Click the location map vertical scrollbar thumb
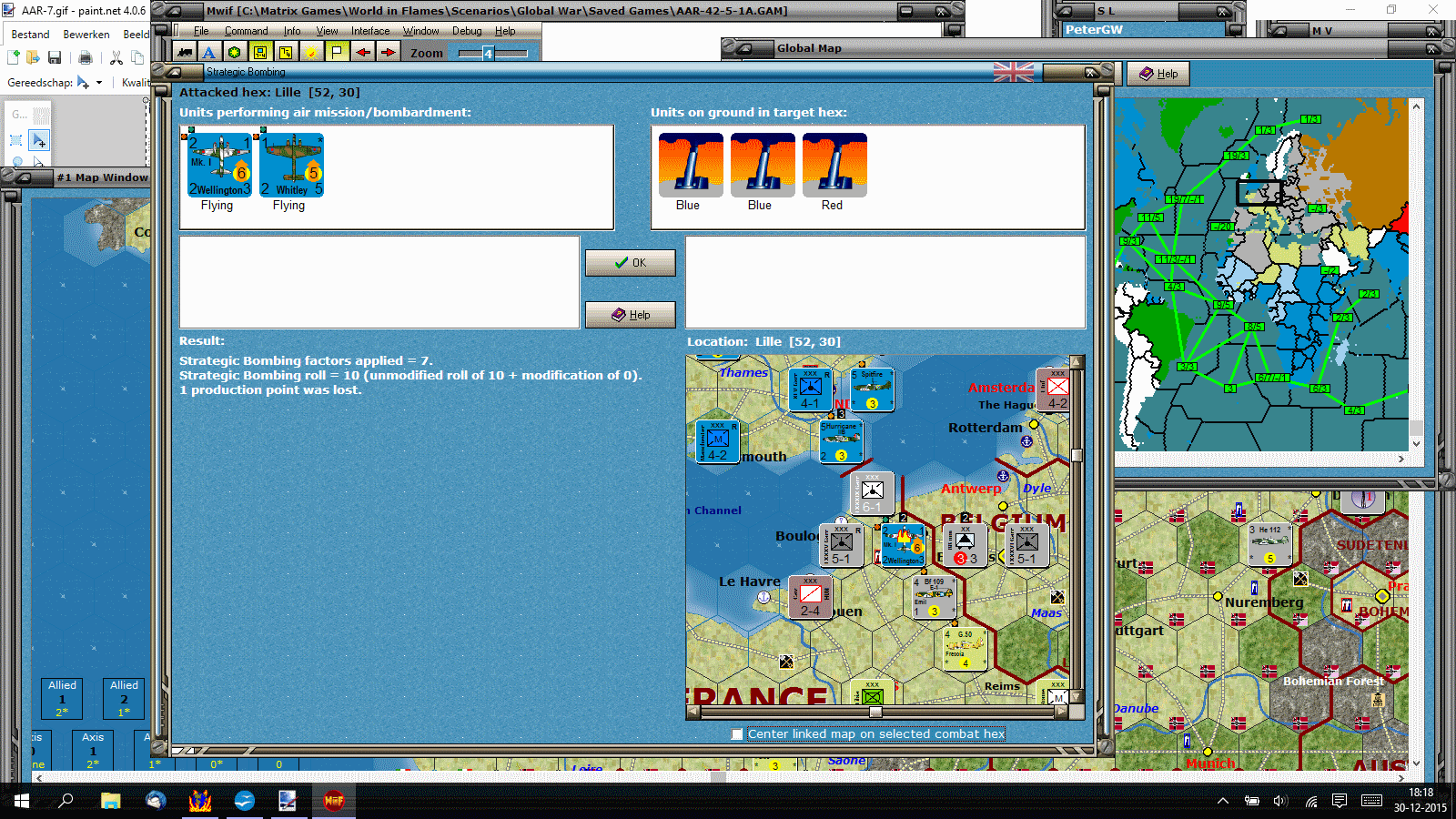 click(x=1077, y=455)
